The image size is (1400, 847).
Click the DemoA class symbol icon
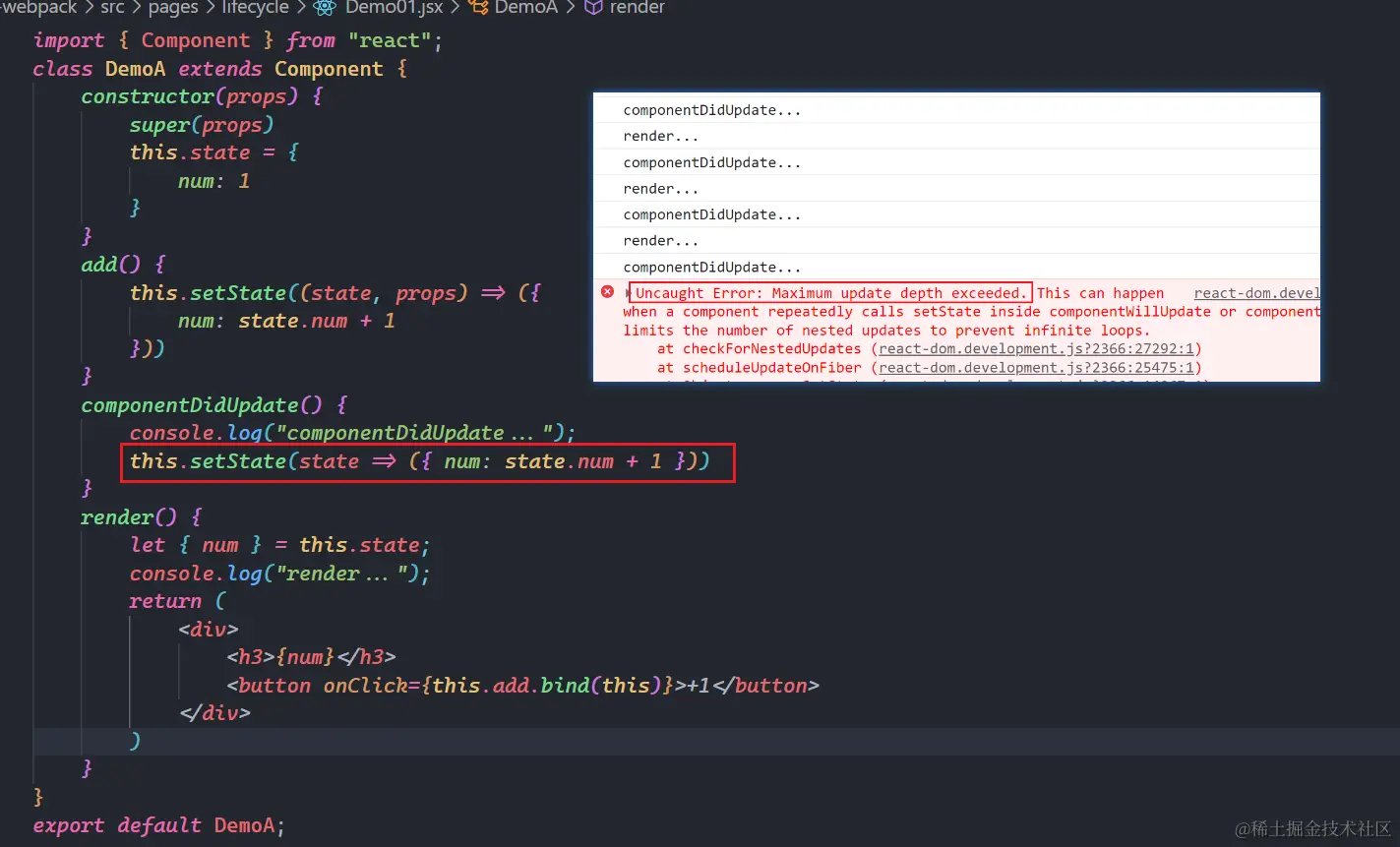click(478, 8)
